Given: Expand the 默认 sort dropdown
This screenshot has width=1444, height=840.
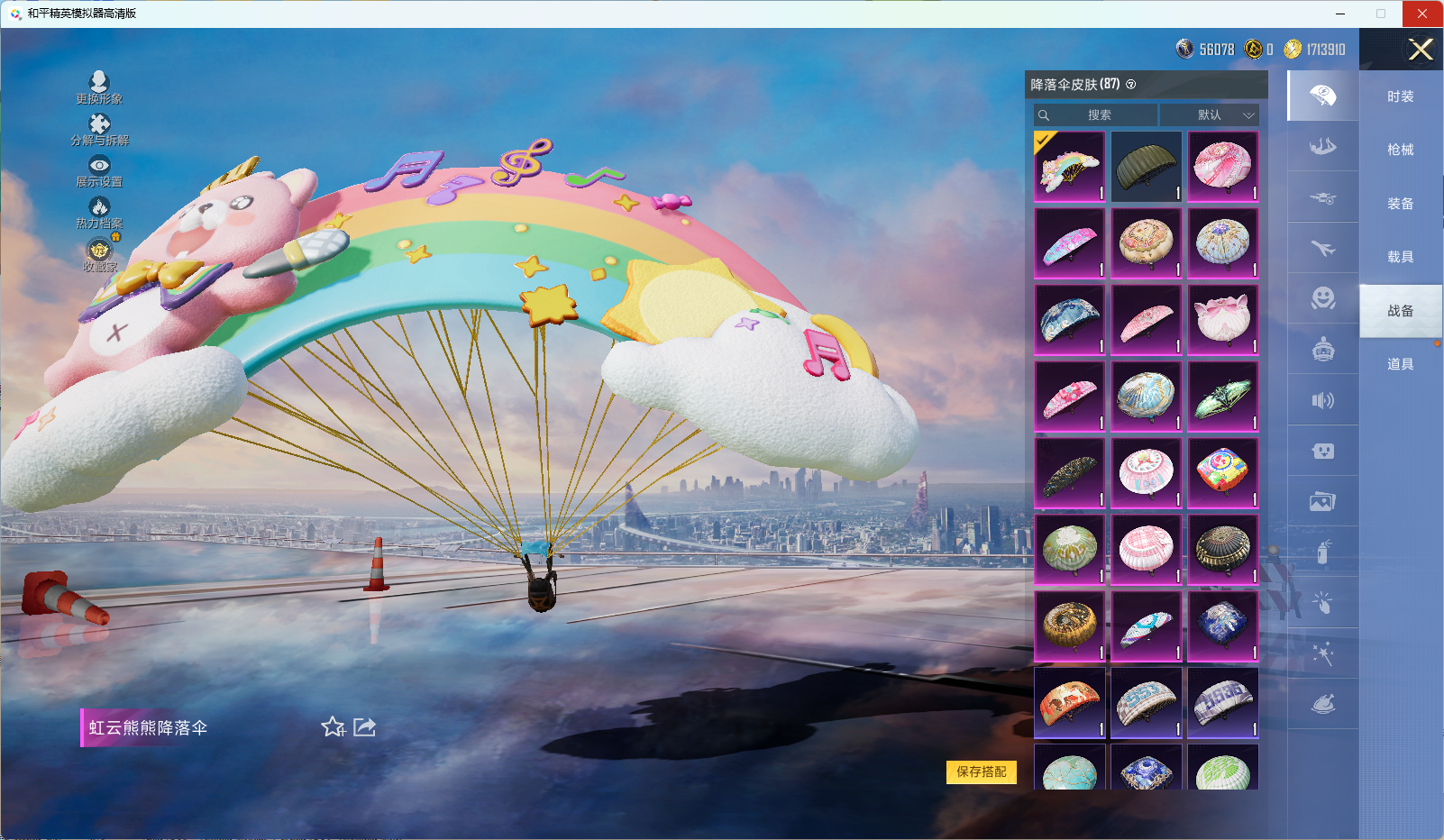Looking at the screenshot, I should pos(1210,115).
